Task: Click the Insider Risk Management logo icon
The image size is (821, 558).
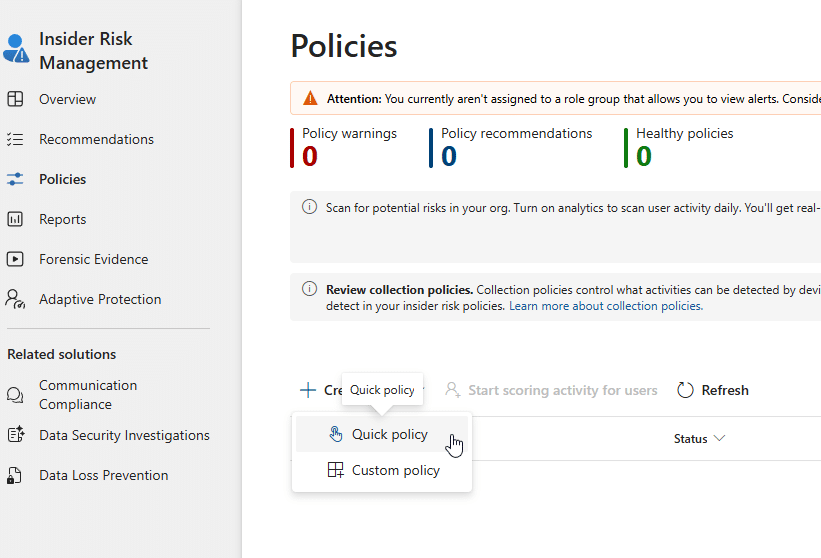Action: [x=16, y=49]
